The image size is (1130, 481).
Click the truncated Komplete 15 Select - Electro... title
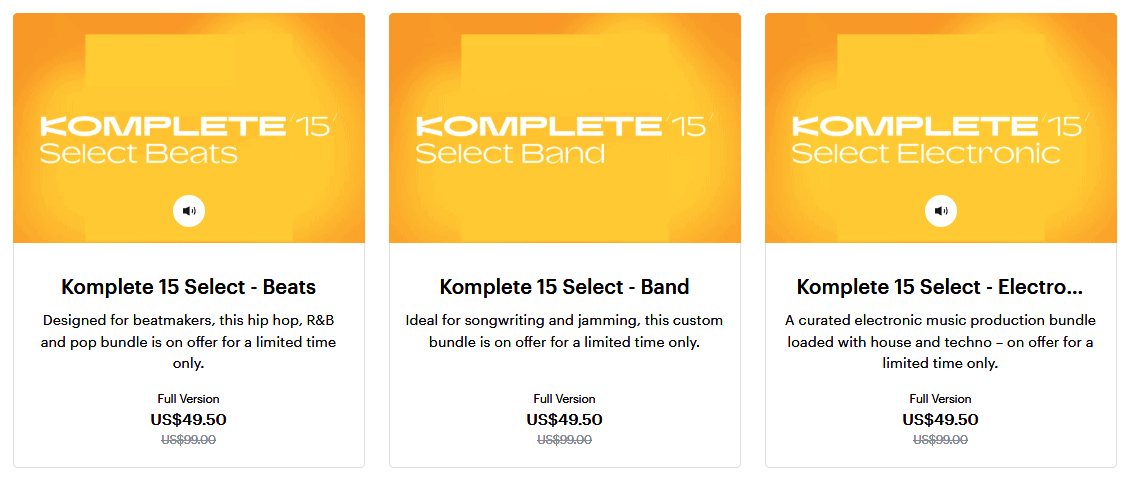click(940, 287)
